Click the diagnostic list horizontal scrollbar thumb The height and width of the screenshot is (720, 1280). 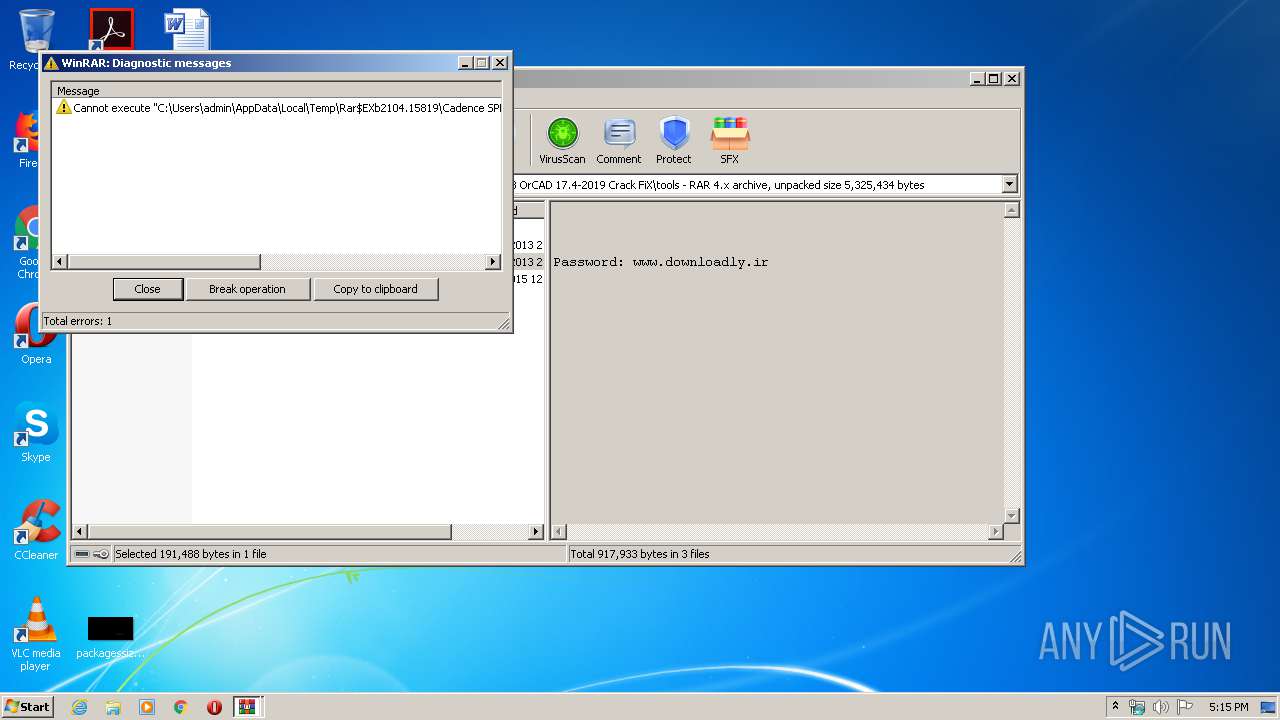164,262
